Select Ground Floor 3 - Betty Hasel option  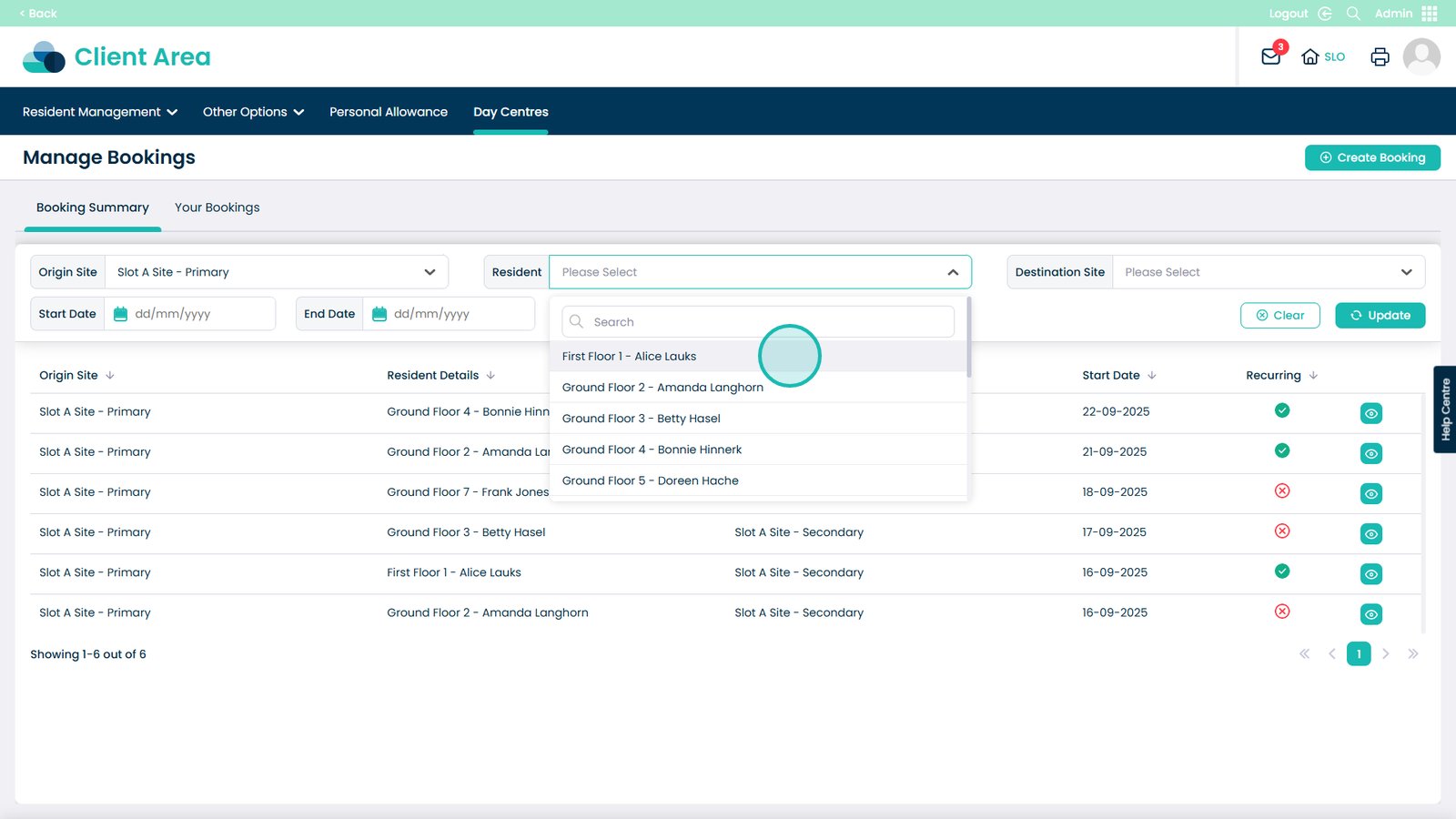642,419
